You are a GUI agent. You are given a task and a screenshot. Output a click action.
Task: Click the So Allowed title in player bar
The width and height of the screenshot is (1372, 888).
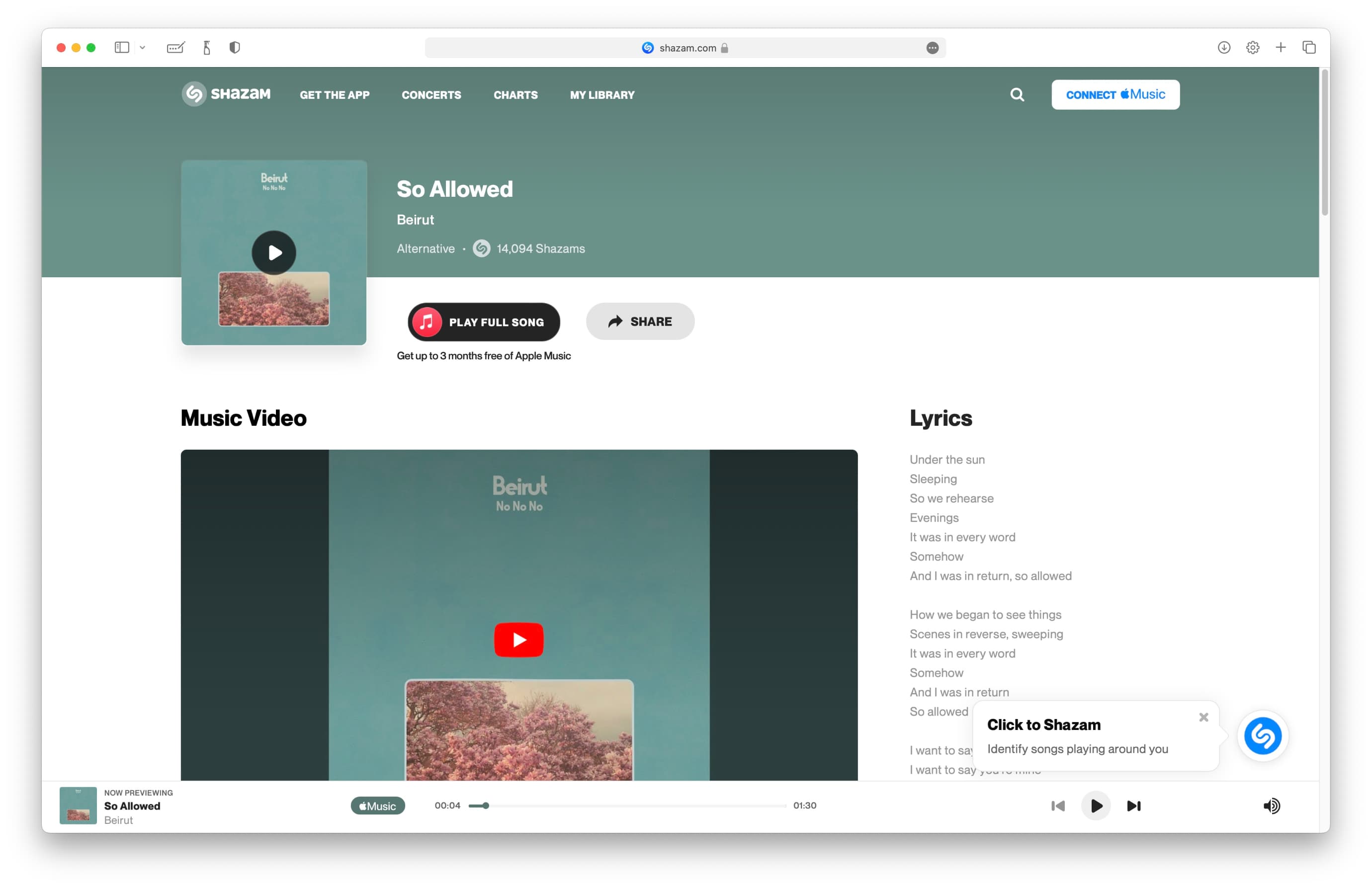[x=132, y=806]
